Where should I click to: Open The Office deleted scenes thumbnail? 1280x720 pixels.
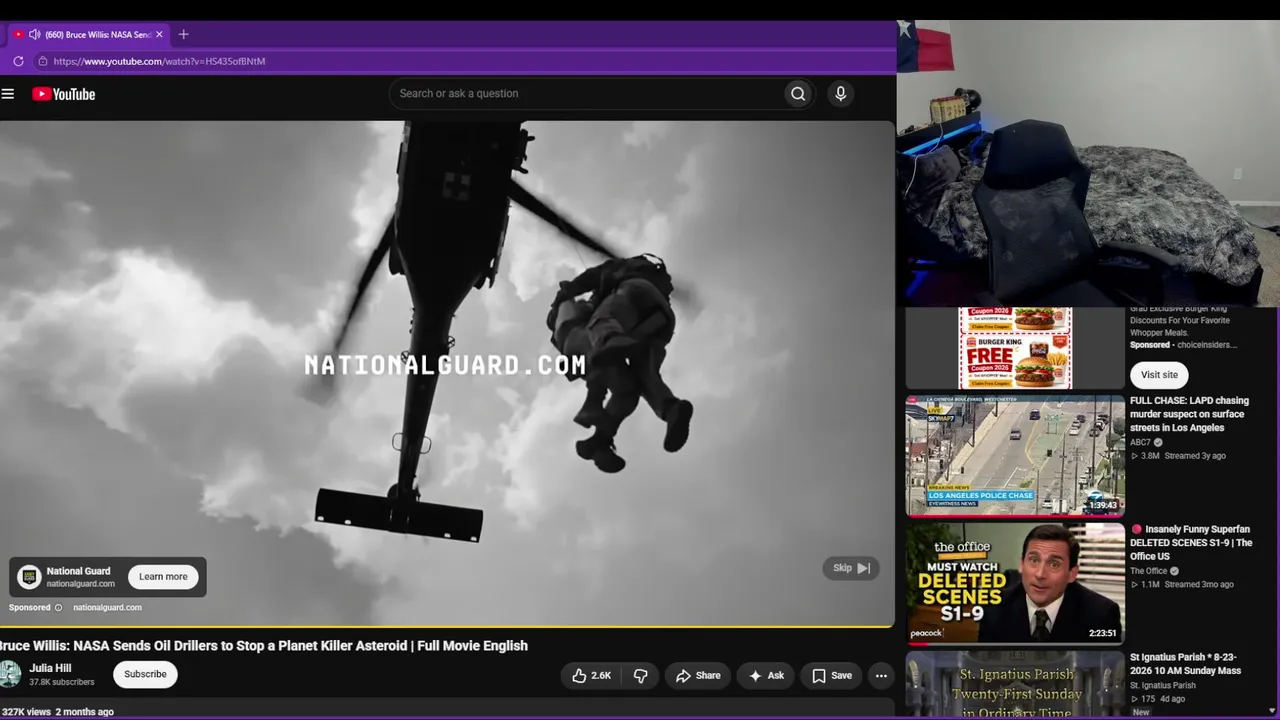(x=1015, y=583)
